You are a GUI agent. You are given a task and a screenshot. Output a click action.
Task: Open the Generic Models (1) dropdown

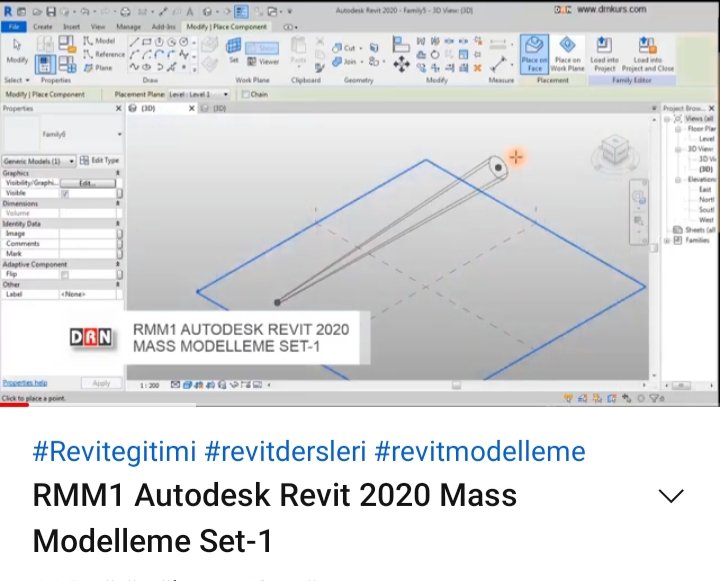pyautogui.click(x=39, y=161)
